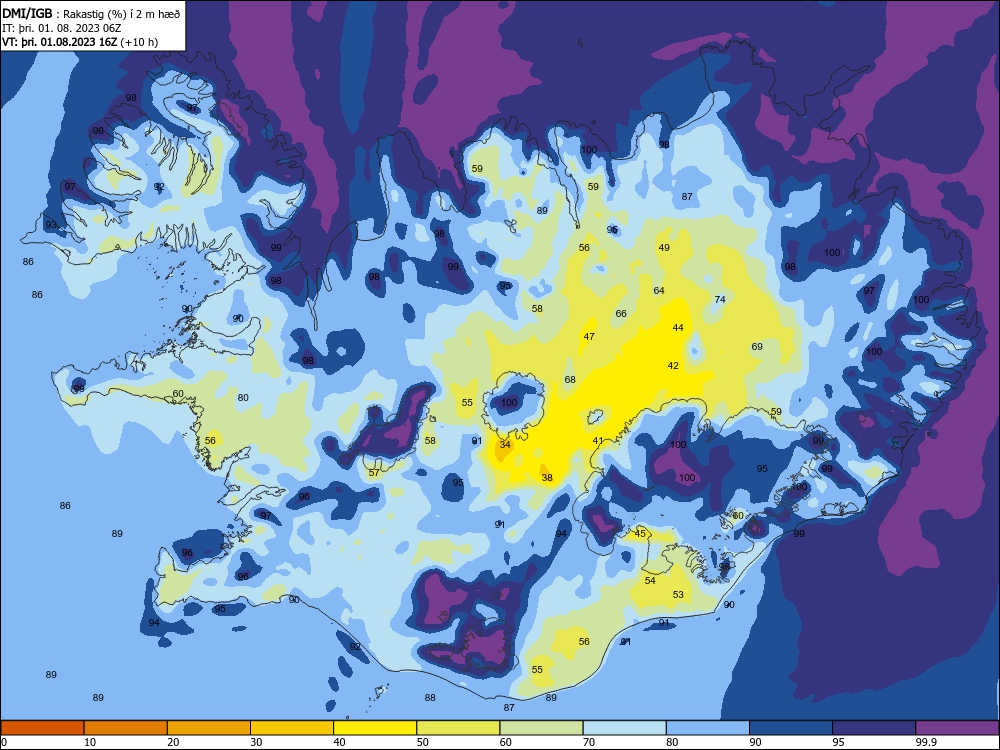This screenshot has height=750, width=1000.
Task: Click the legend label '99.9'
Action: pos(926,742)
